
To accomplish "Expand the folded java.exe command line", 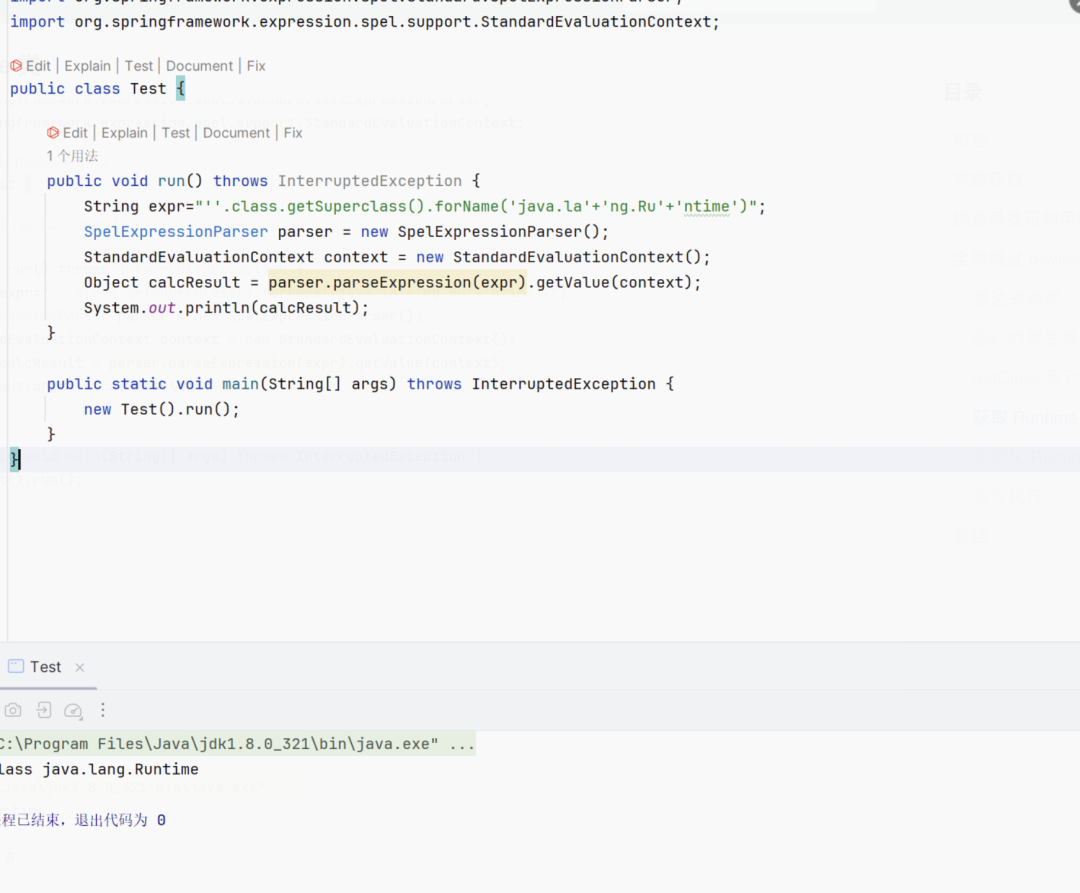I will 461,744.
